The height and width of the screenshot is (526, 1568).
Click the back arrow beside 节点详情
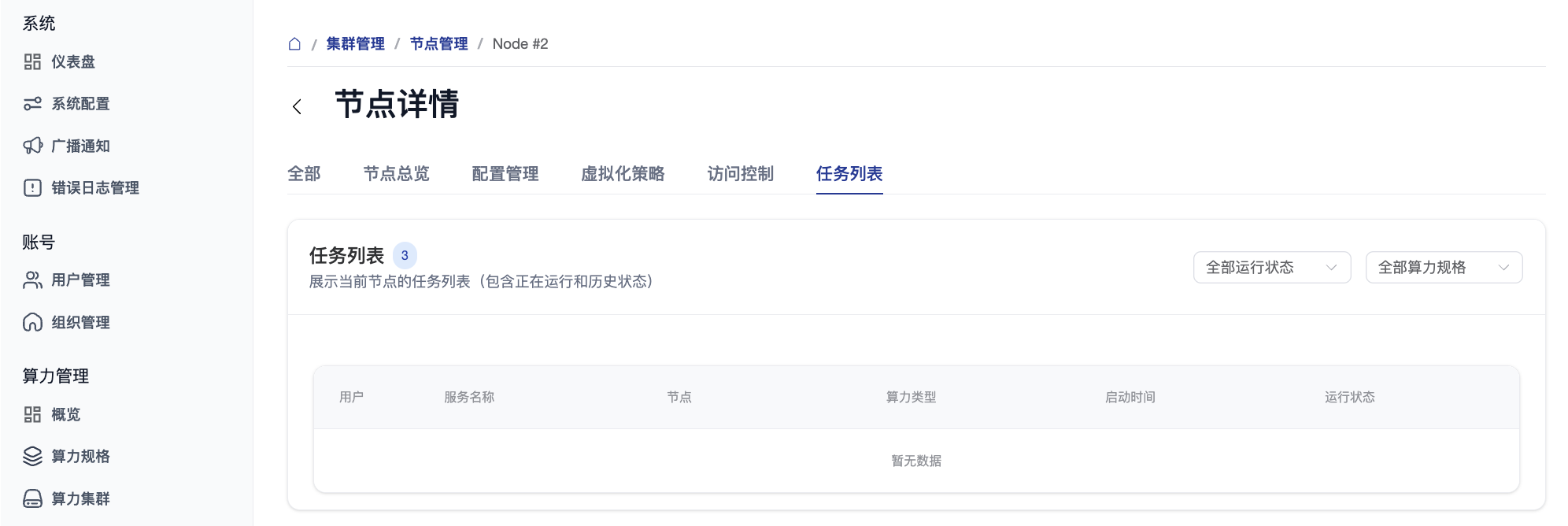tap(297, 106)
